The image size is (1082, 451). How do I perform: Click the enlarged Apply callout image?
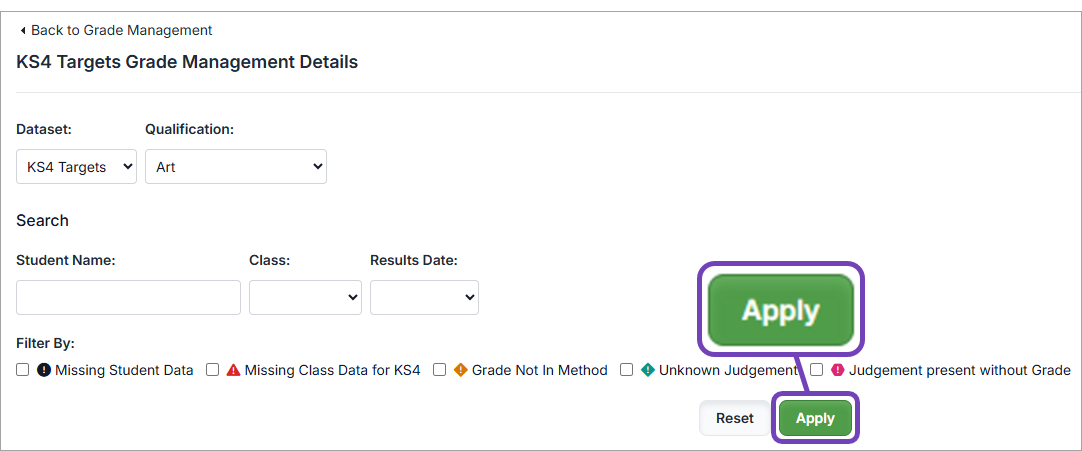780,310
